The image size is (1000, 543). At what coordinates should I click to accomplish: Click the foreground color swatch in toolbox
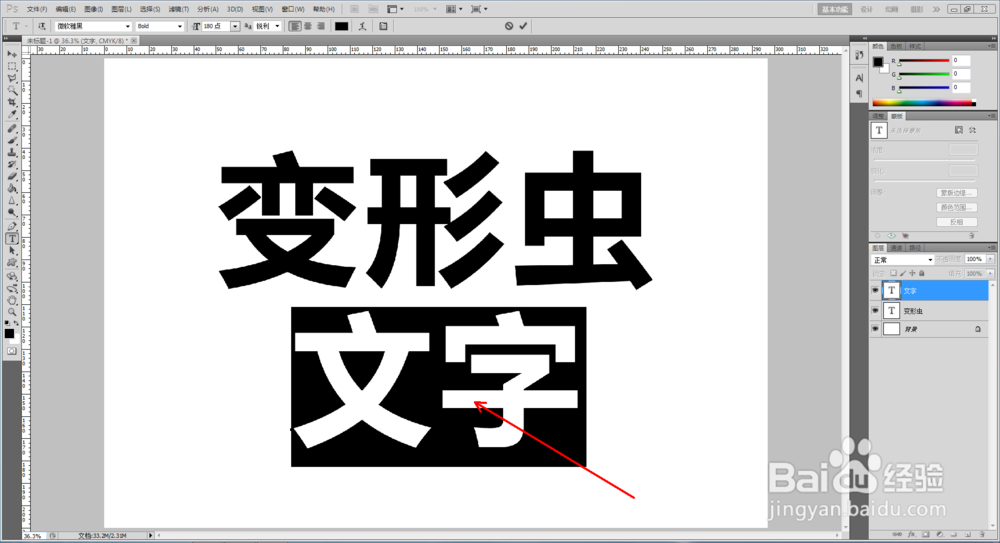pyautogui.click(x=9, y=333)
